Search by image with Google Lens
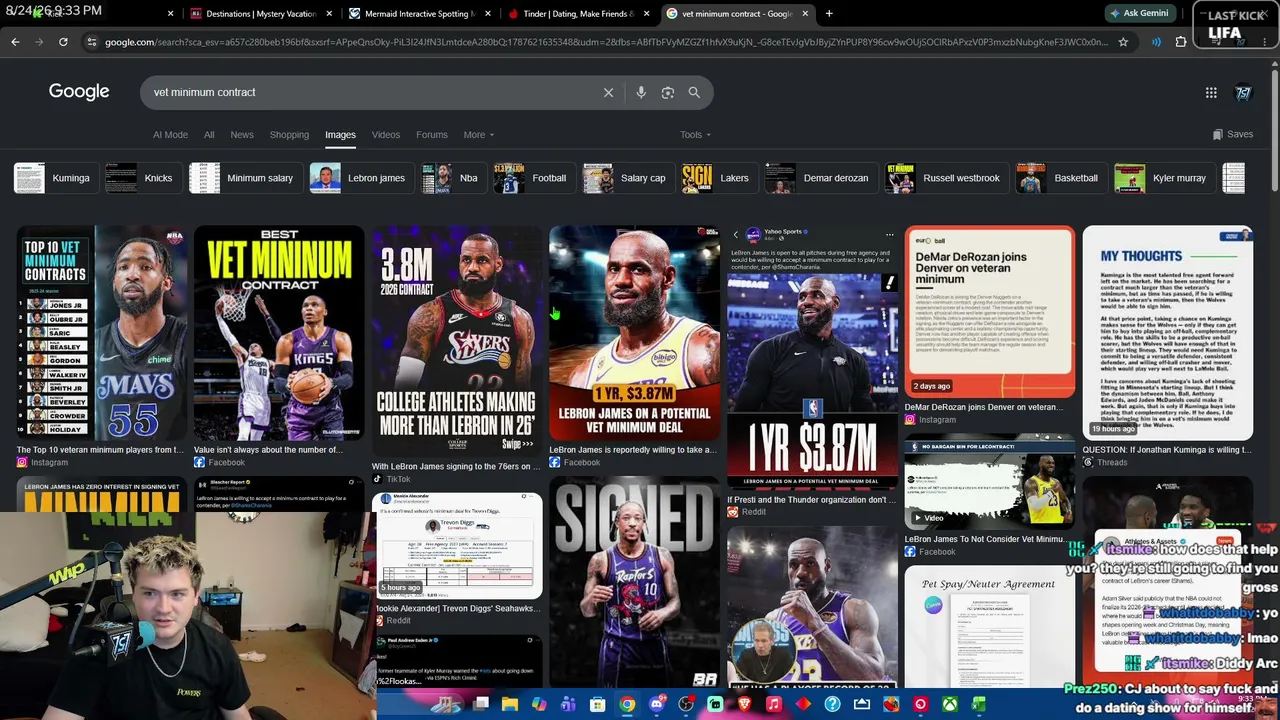The height and width of the screenshot is (720, 1280). click(x=668, y=92)
